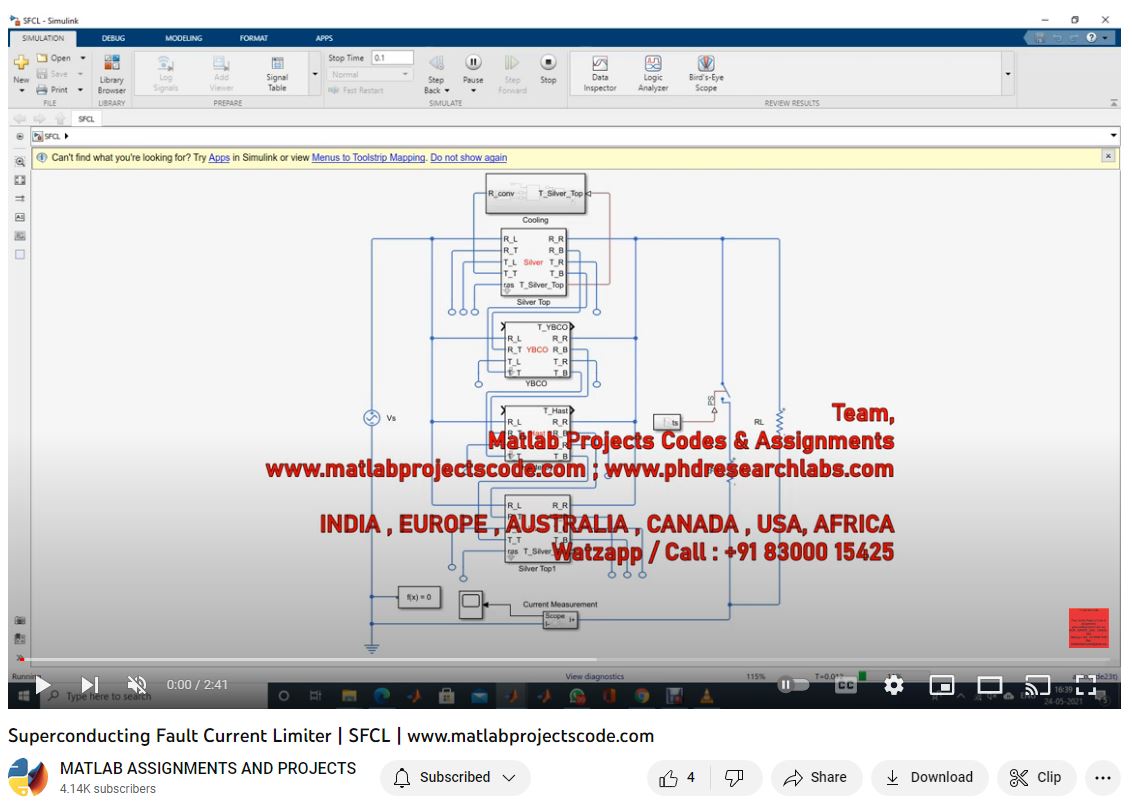The height and width of the screenshot is (812, 1133).
Task: Play the YouTube video
Action: [x=43, y=685]
